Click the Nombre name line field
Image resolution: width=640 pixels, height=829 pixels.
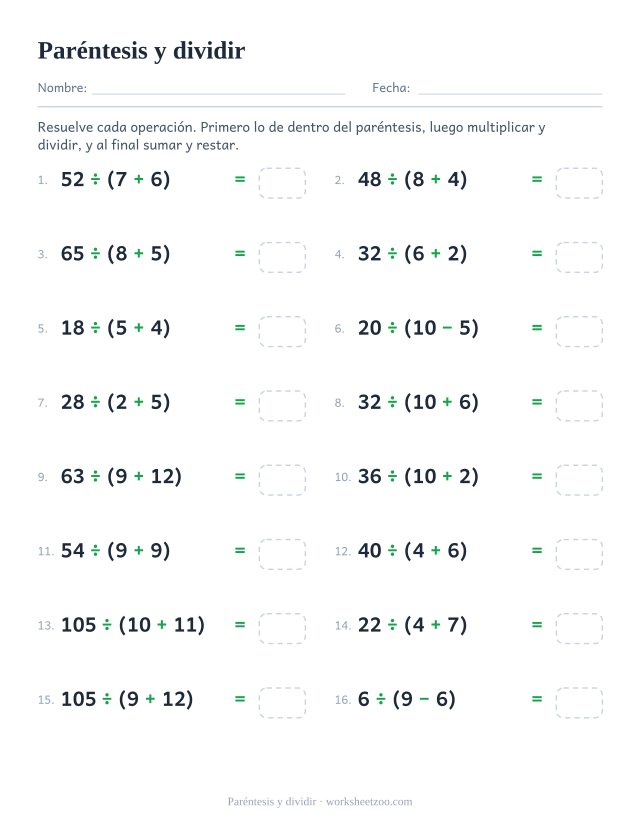click(x=218, y=88)
